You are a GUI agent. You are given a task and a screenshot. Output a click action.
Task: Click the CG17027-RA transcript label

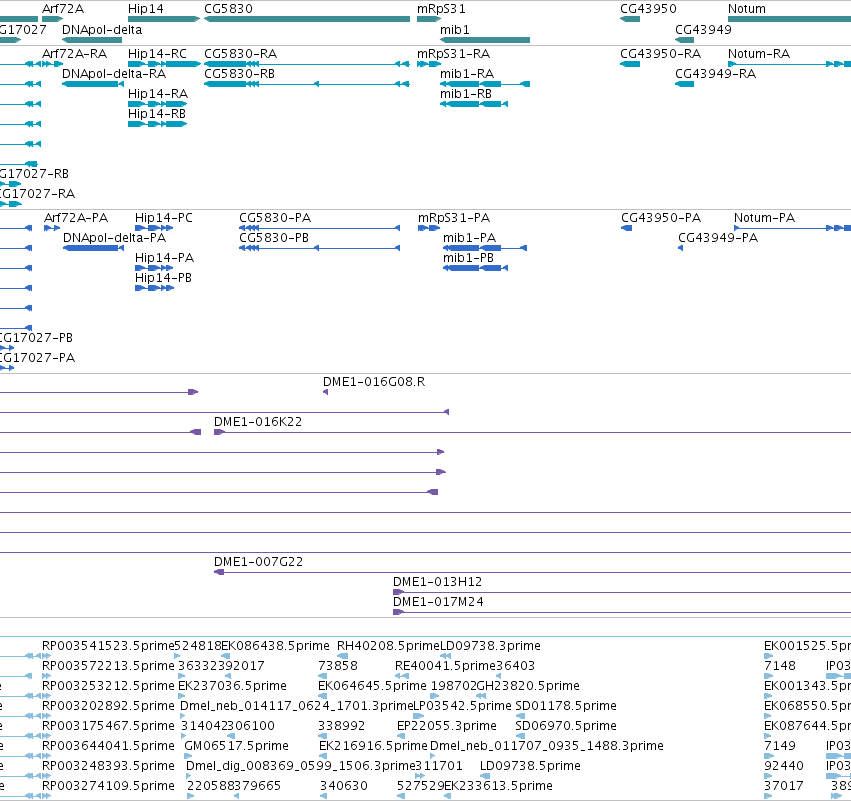[x=37, y=194]
